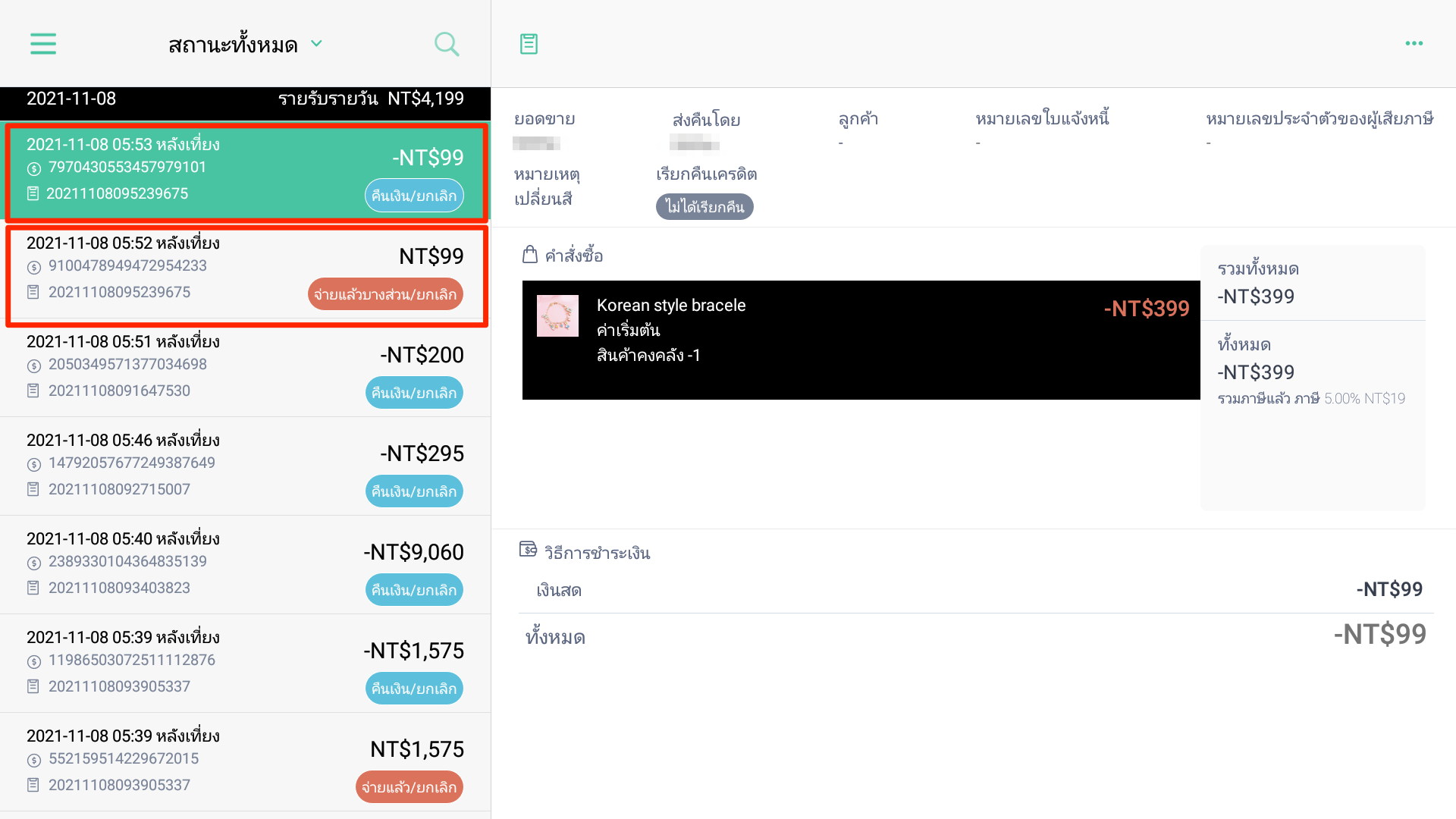Click receipt icon beside 20211108091647530
The height and width of the screenshot is (819, 1456).
[33, 391]
